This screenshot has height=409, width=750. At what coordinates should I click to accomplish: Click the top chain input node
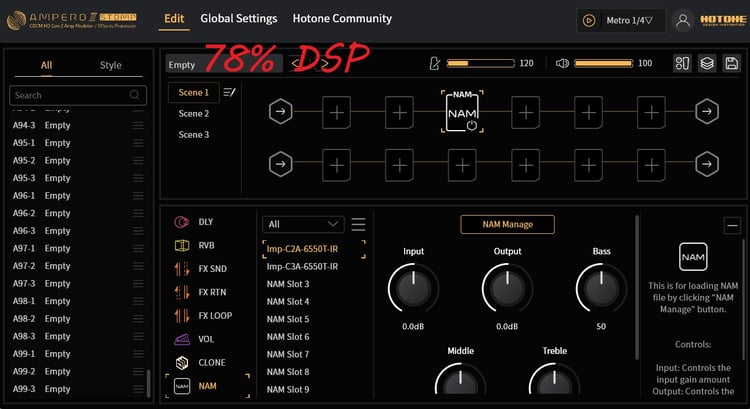tap(280, 111)
